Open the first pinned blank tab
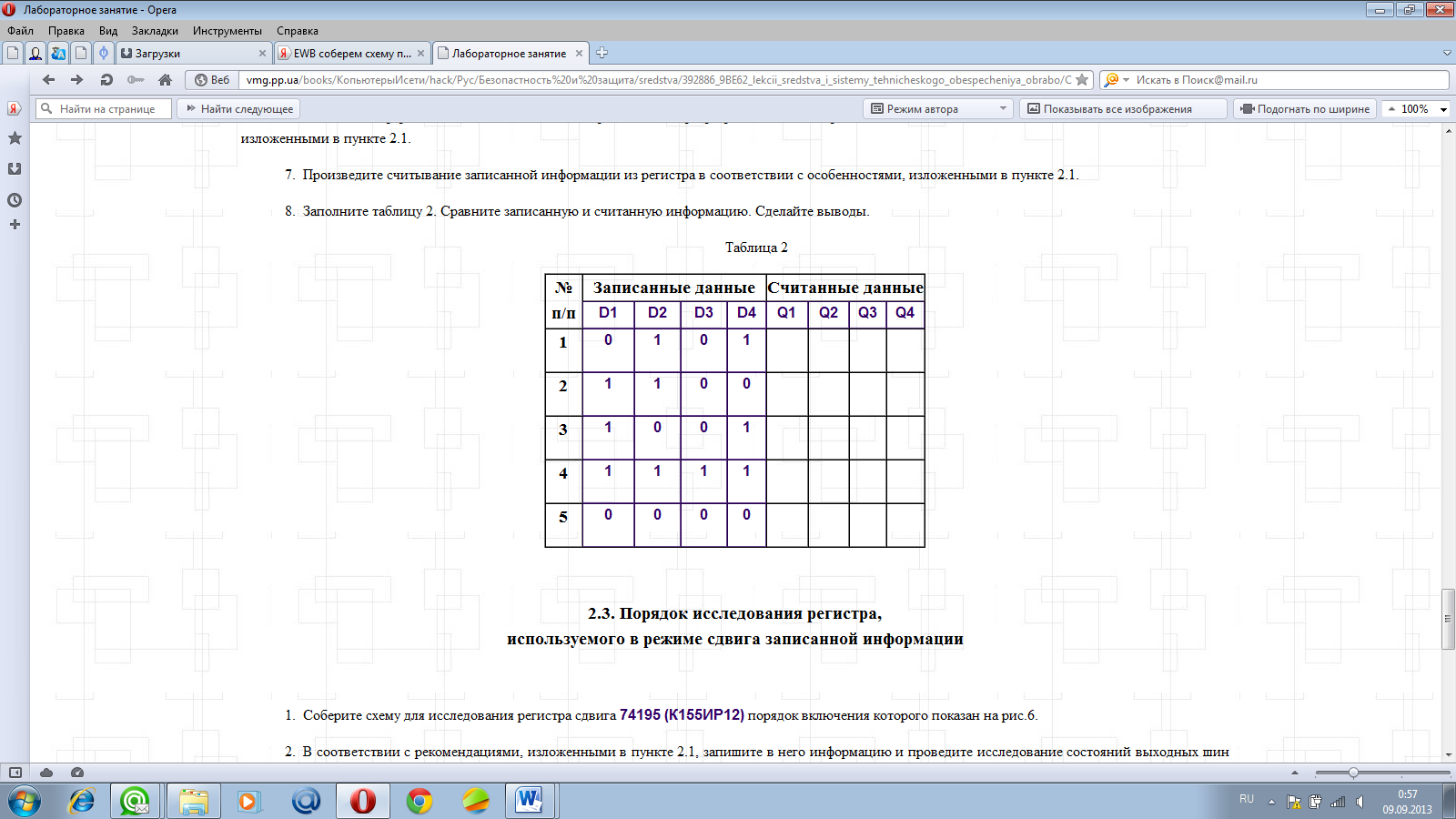Image resolution: width=1456 pixels, height=819 pixels. coord(13,53)
